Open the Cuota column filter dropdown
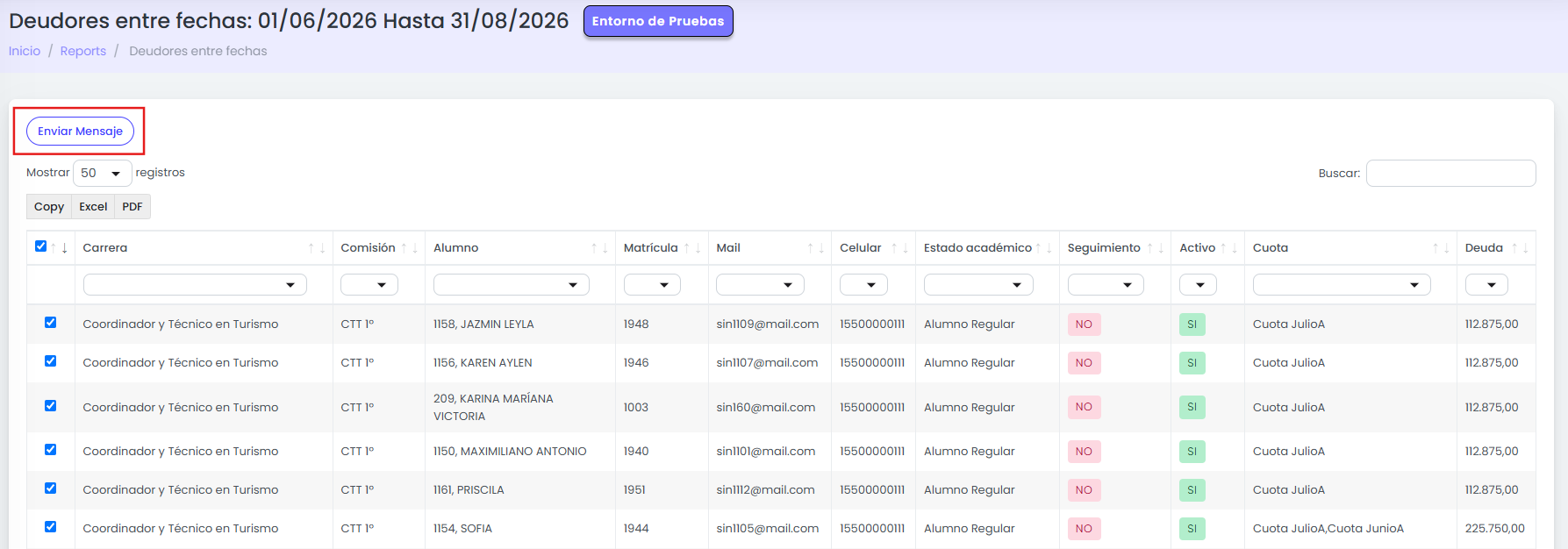Screen dimensions: 1568x549 [x=1342, y=285]
